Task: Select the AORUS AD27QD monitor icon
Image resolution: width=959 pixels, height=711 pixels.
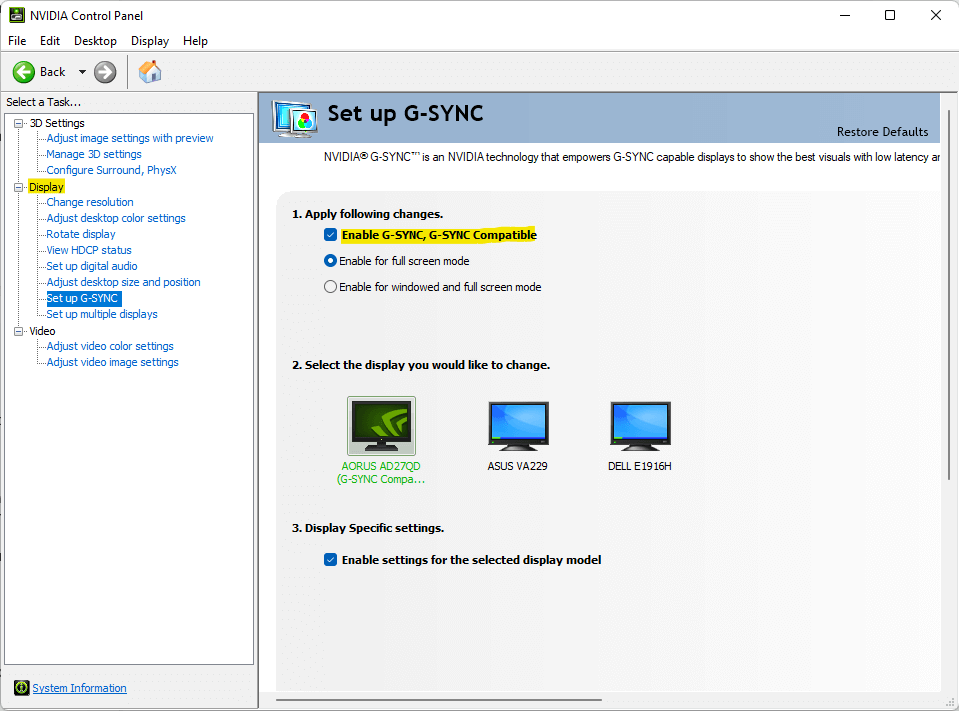Action: coord(381,425)
